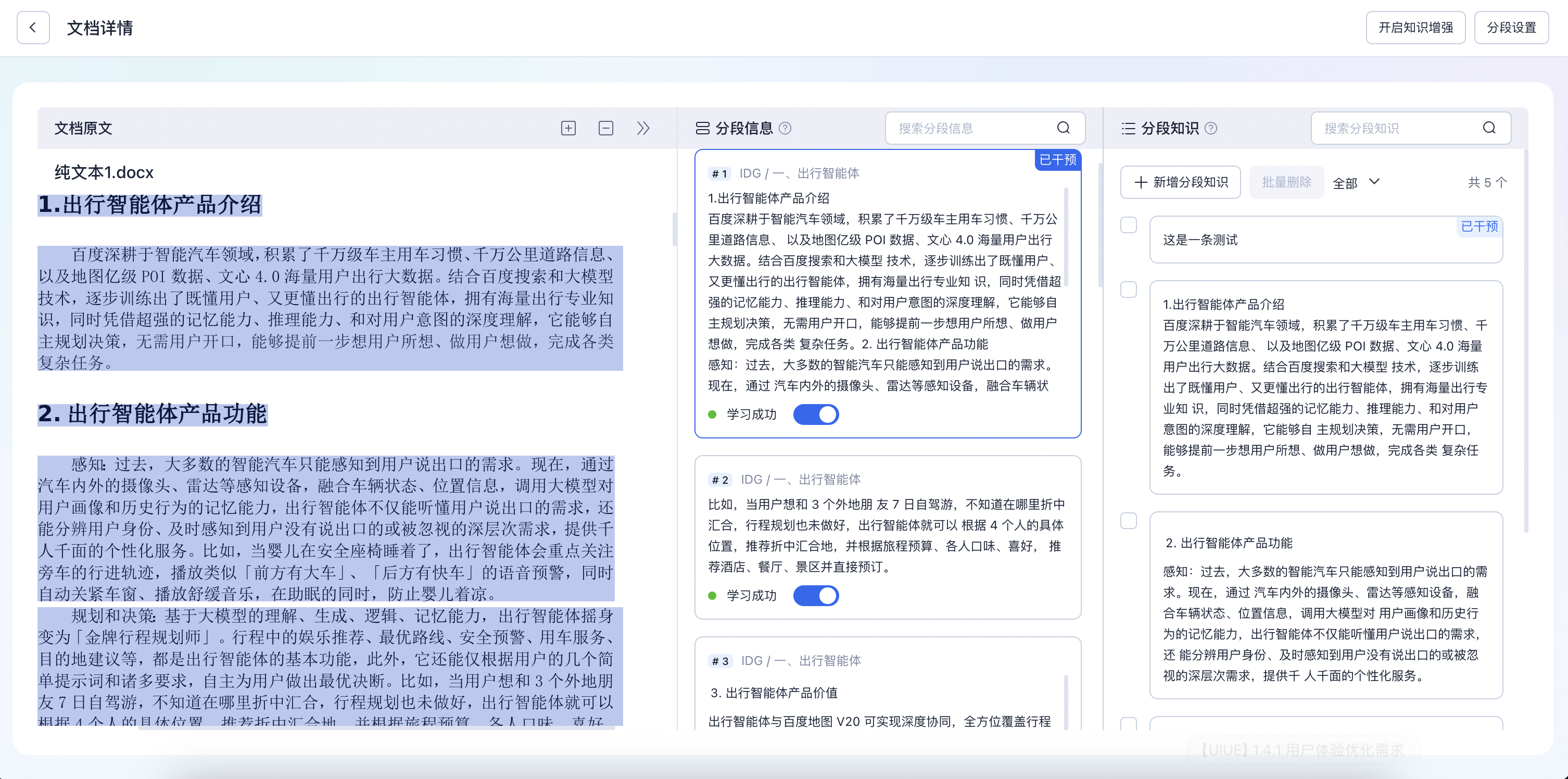Click 批量删除 button
This screenshot has height=779, width=1568.
[x=1286, y=182]
